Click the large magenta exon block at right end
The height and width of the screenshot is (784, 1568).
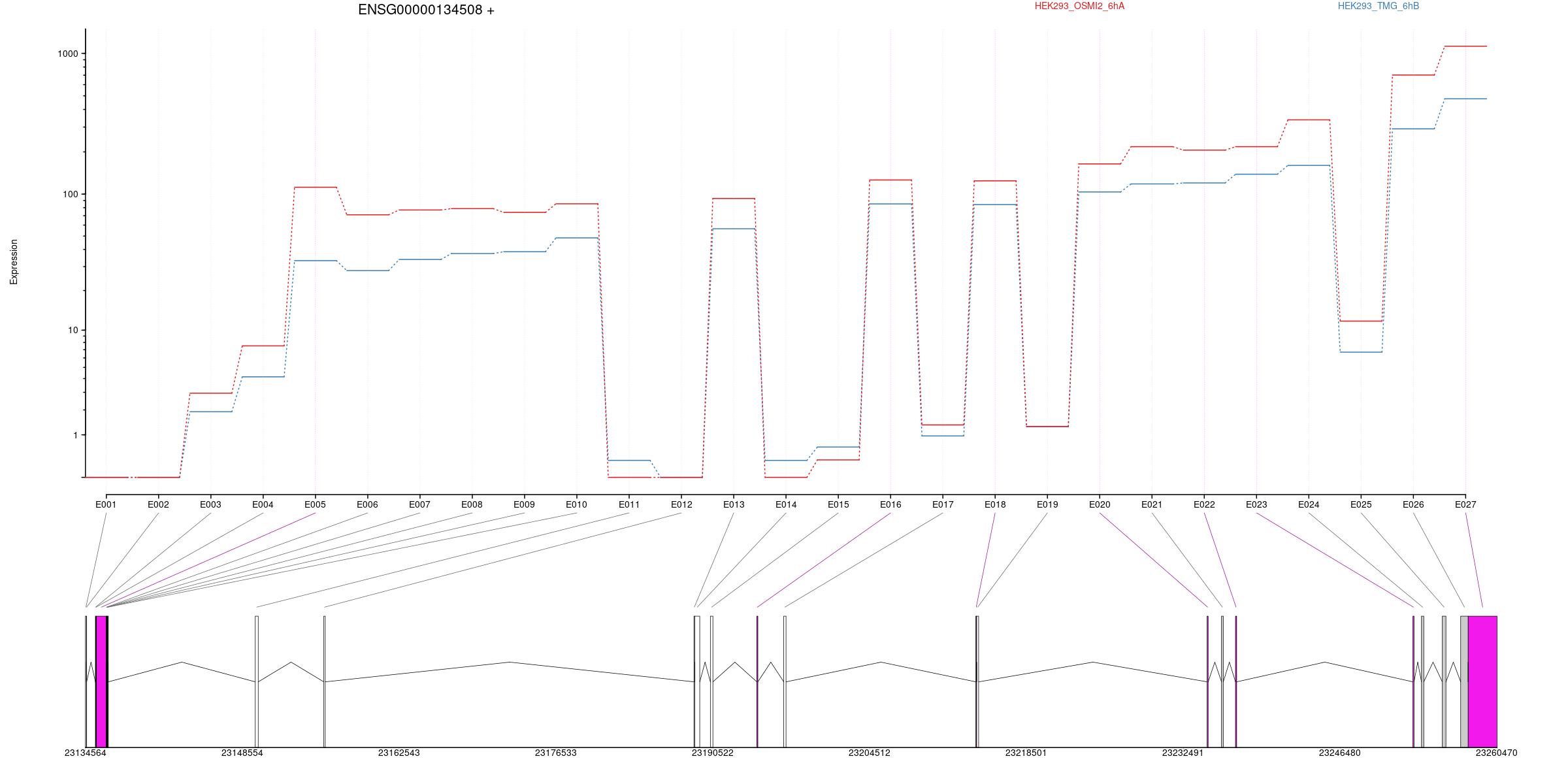1482,681
